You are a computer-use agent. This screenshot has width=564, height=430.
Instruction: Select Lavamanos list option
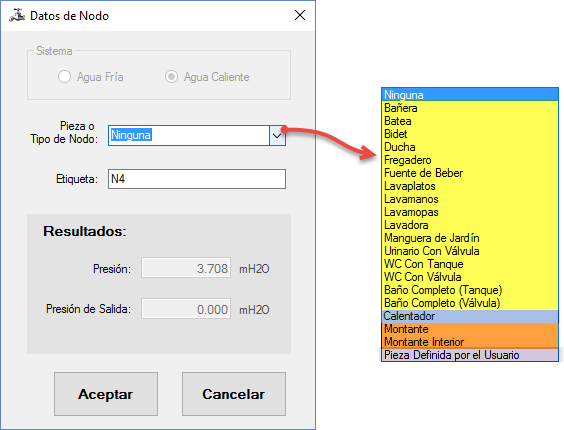click(470, 199)
